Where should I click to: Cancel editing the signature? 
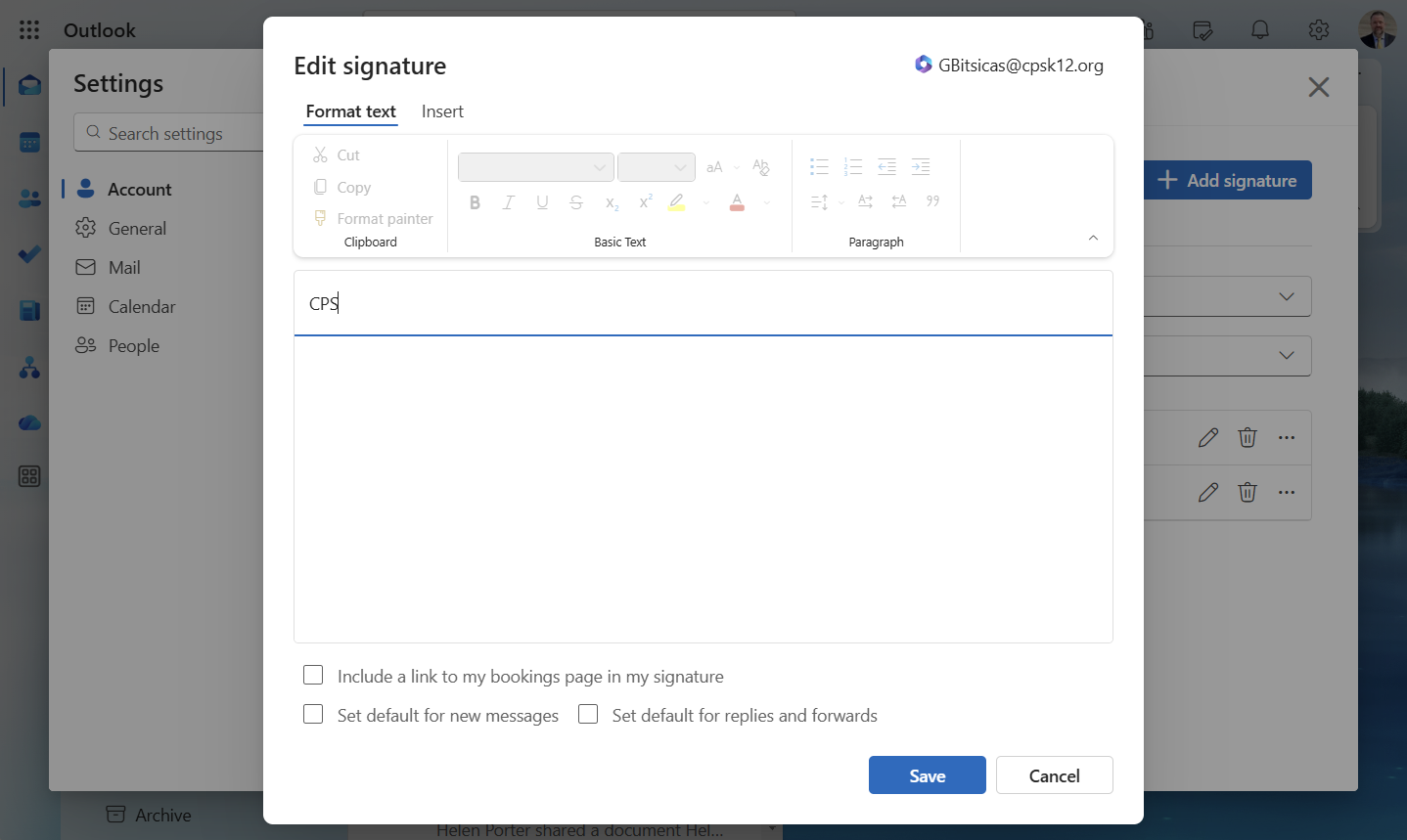(1055, 775)
